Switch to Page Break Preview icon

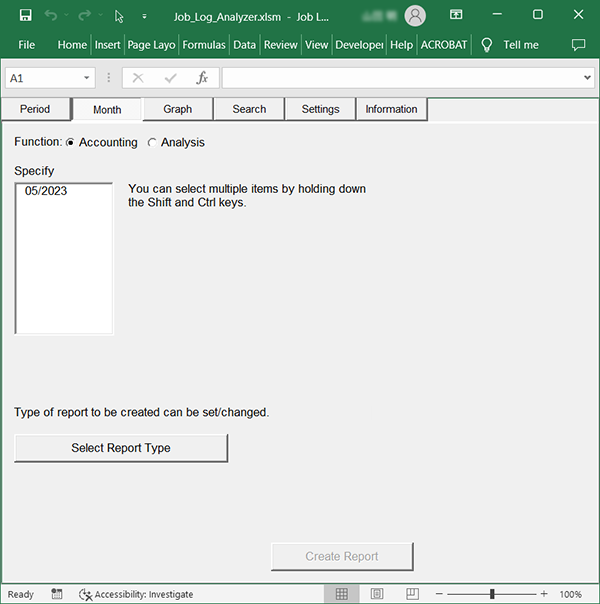pos(412,594)
